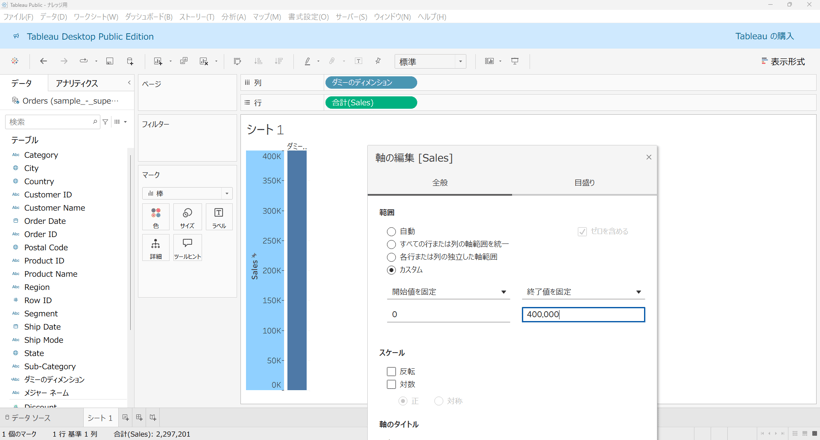The image size is (820, 440).
Task: Collapse the data side pane arrow
Action: 129,83
